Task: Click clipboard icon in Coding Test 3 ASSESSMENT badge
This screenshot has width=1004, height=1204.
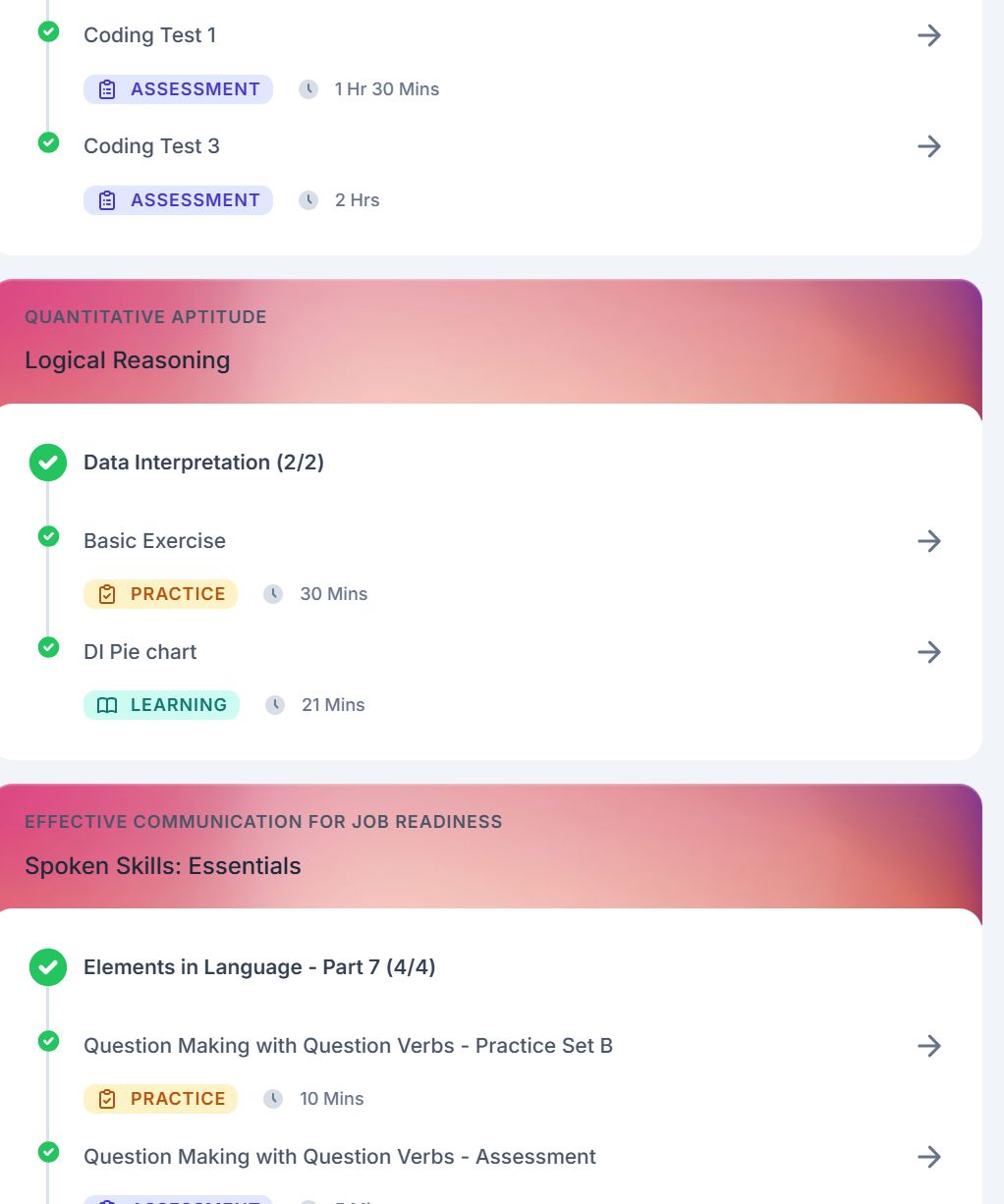Action: pyautogui.click(x=108, y=200)
